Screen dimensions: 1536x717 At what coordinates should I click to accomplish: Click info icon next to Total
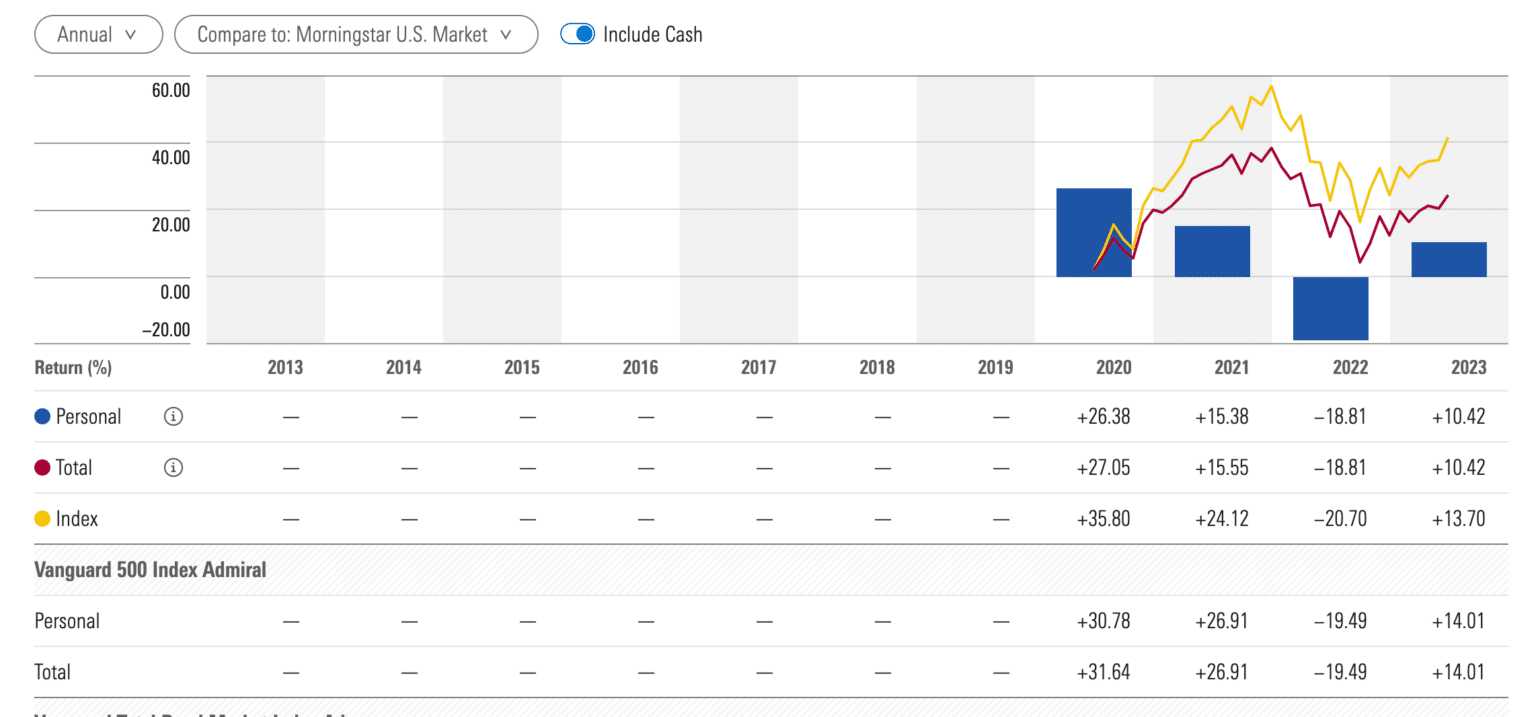[x=173, y=468]
